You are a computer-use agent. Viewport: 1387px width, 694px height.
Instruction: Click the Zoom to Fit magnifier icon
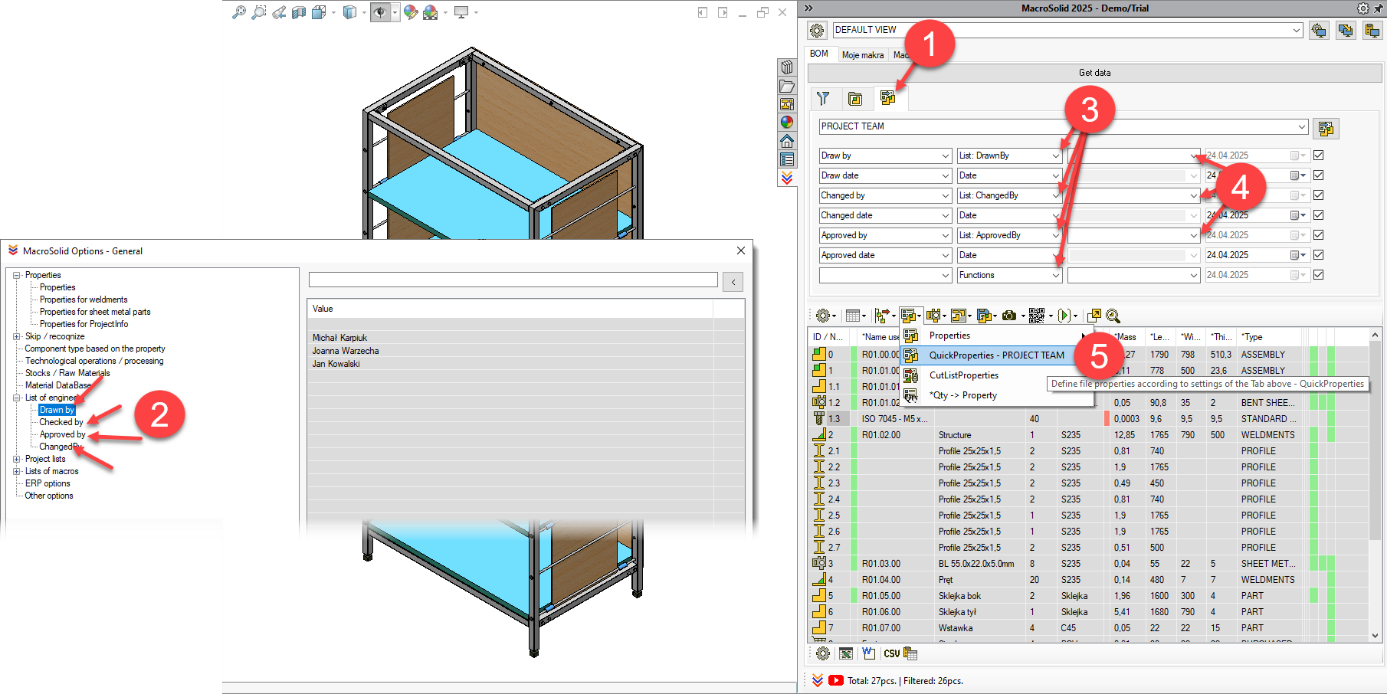coord(238,12)
